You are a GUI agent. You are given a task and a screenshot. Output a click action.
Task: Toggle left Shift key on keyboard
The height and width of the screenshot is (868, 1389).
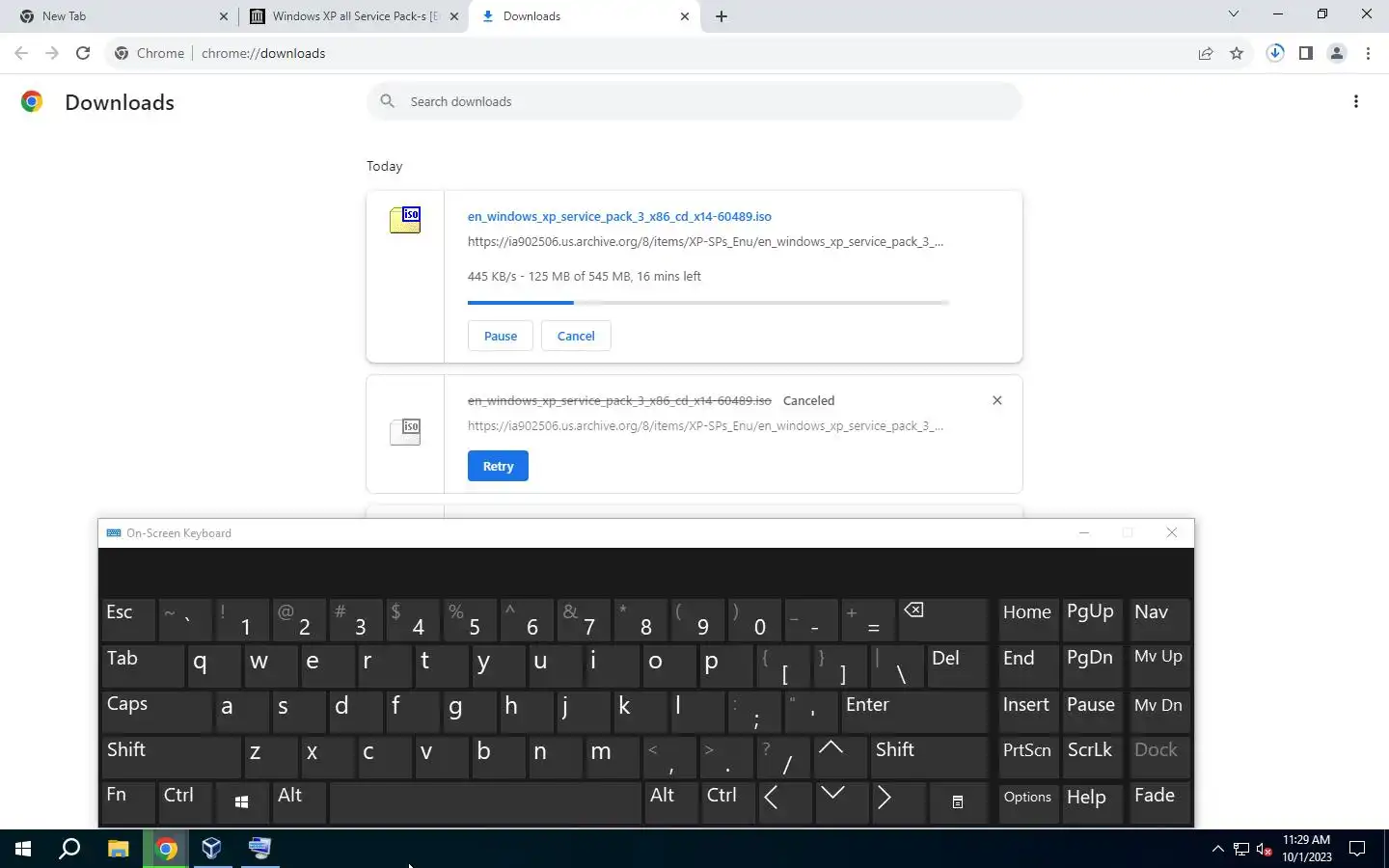(x=171, y=757)
